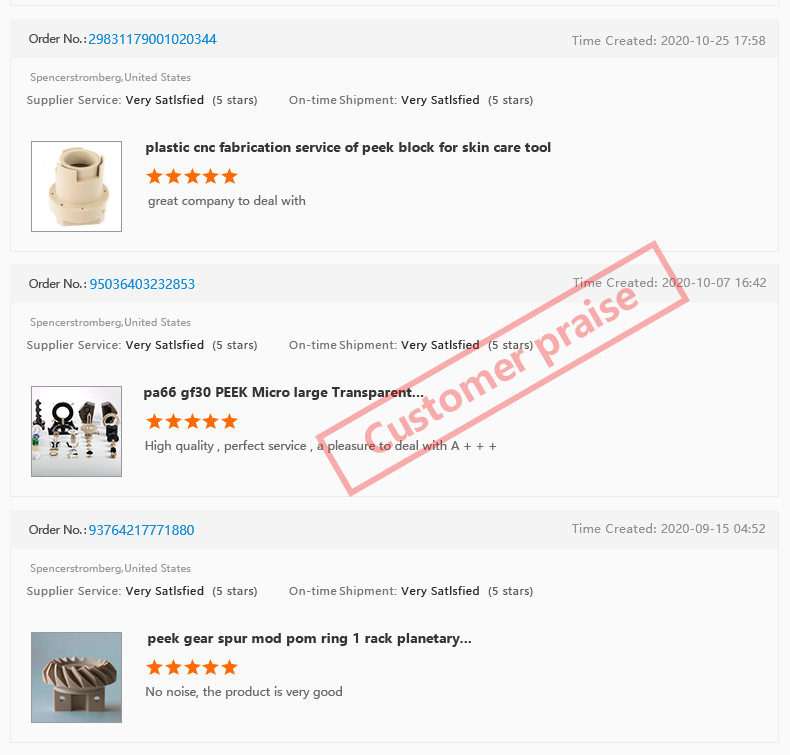The width and height of the screenshot is (790, 755).
Task: Click the Customer praise stamp watermark
Action: (502, 369)
